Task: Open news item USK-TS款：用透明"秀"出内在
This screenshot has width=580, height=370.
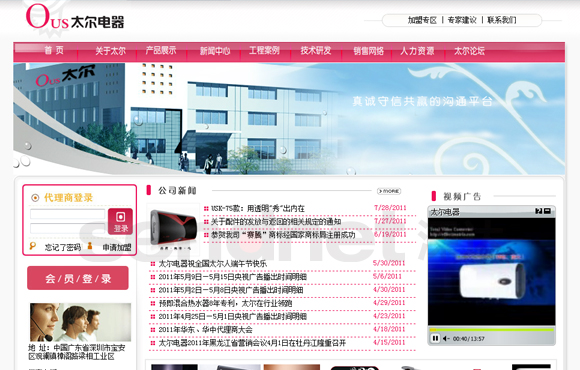Action: (x=257, y=209)
